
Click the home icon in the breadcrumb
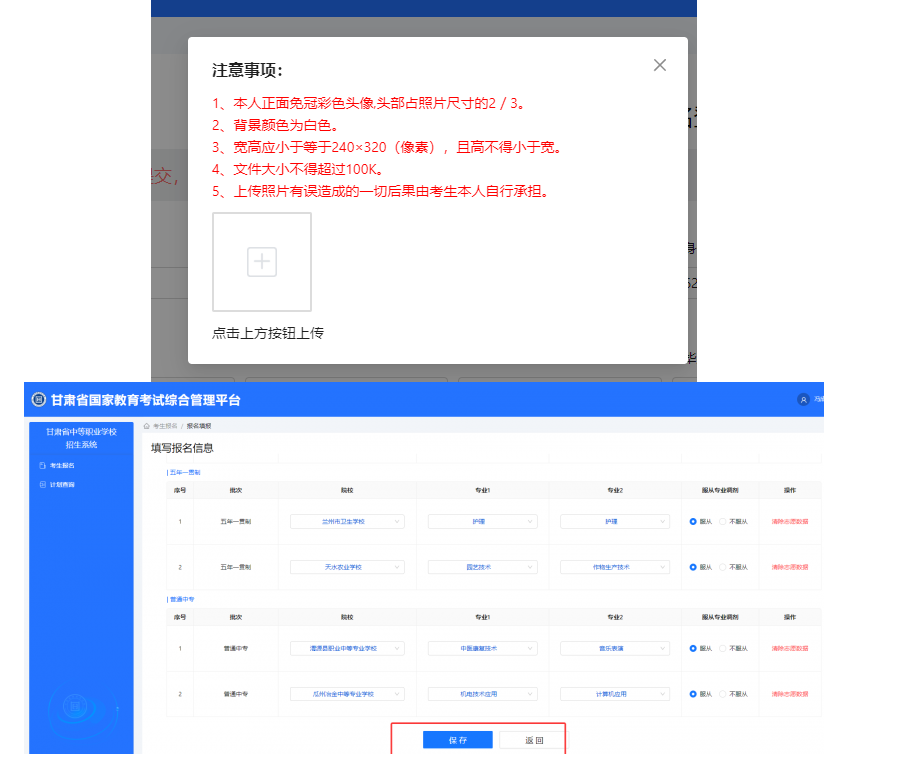[147, 426]
